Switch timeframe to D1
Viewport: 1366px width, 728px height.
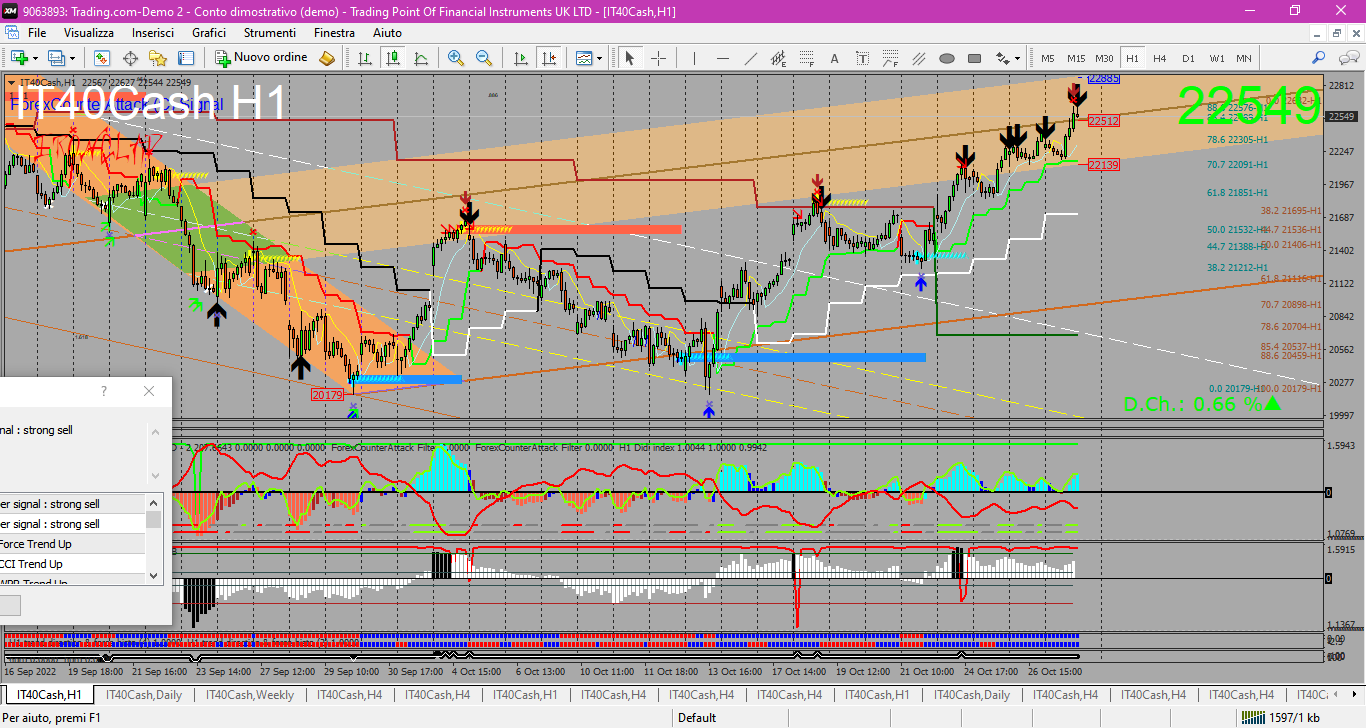pos(1188,58)
